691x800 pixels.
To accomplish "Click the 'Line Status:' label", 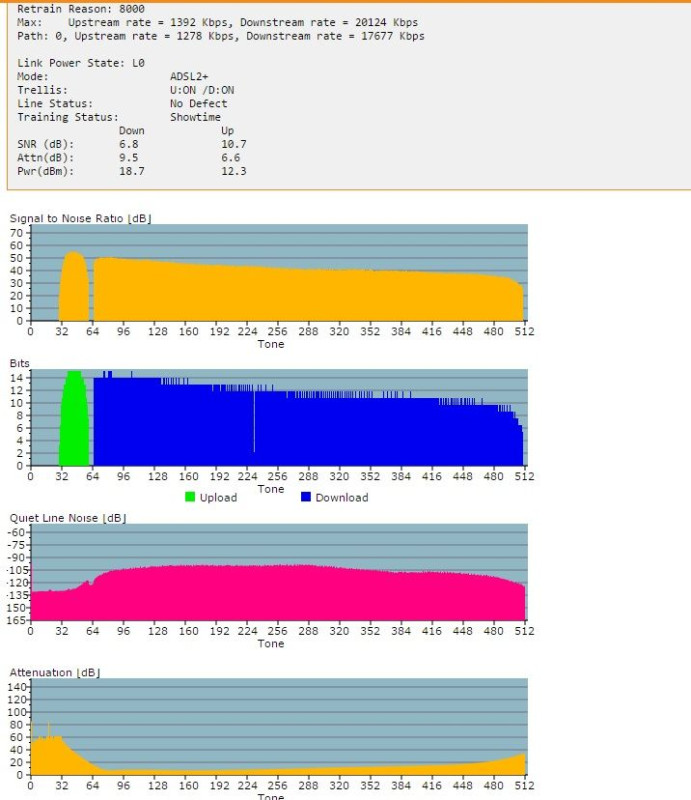I will click(55, 104).
